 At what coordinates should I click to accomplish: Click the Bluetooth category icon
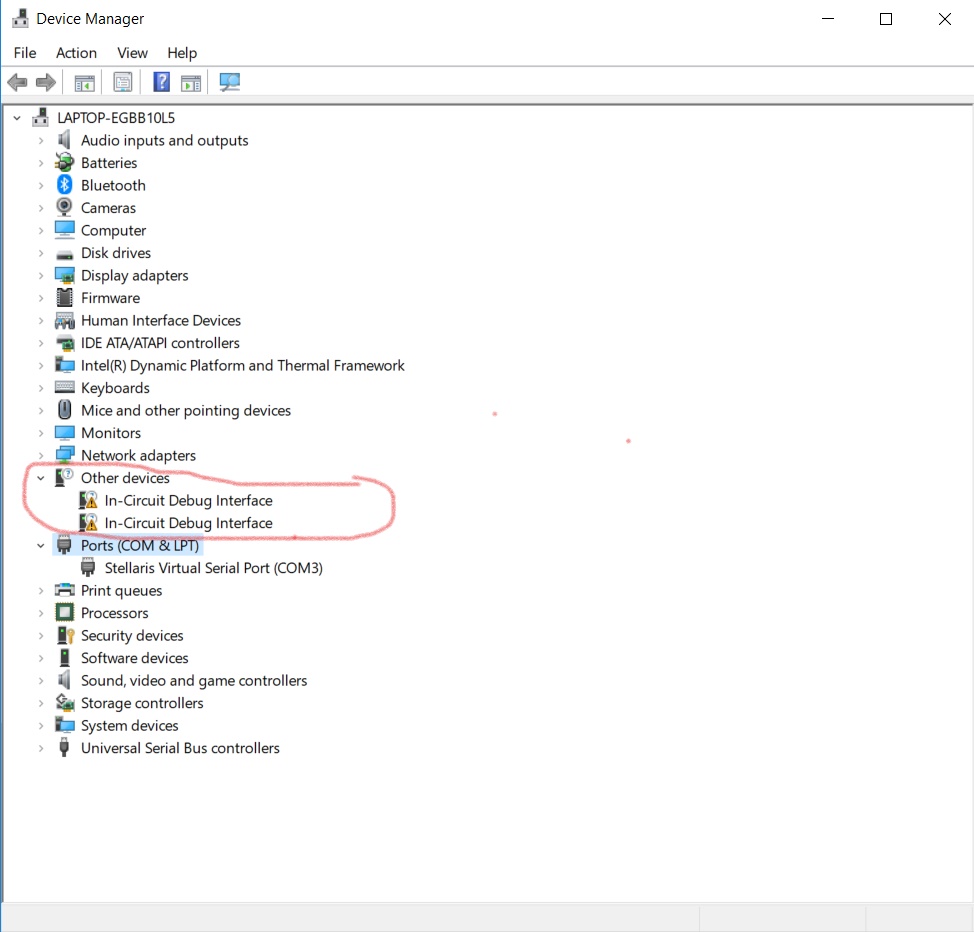65,185
